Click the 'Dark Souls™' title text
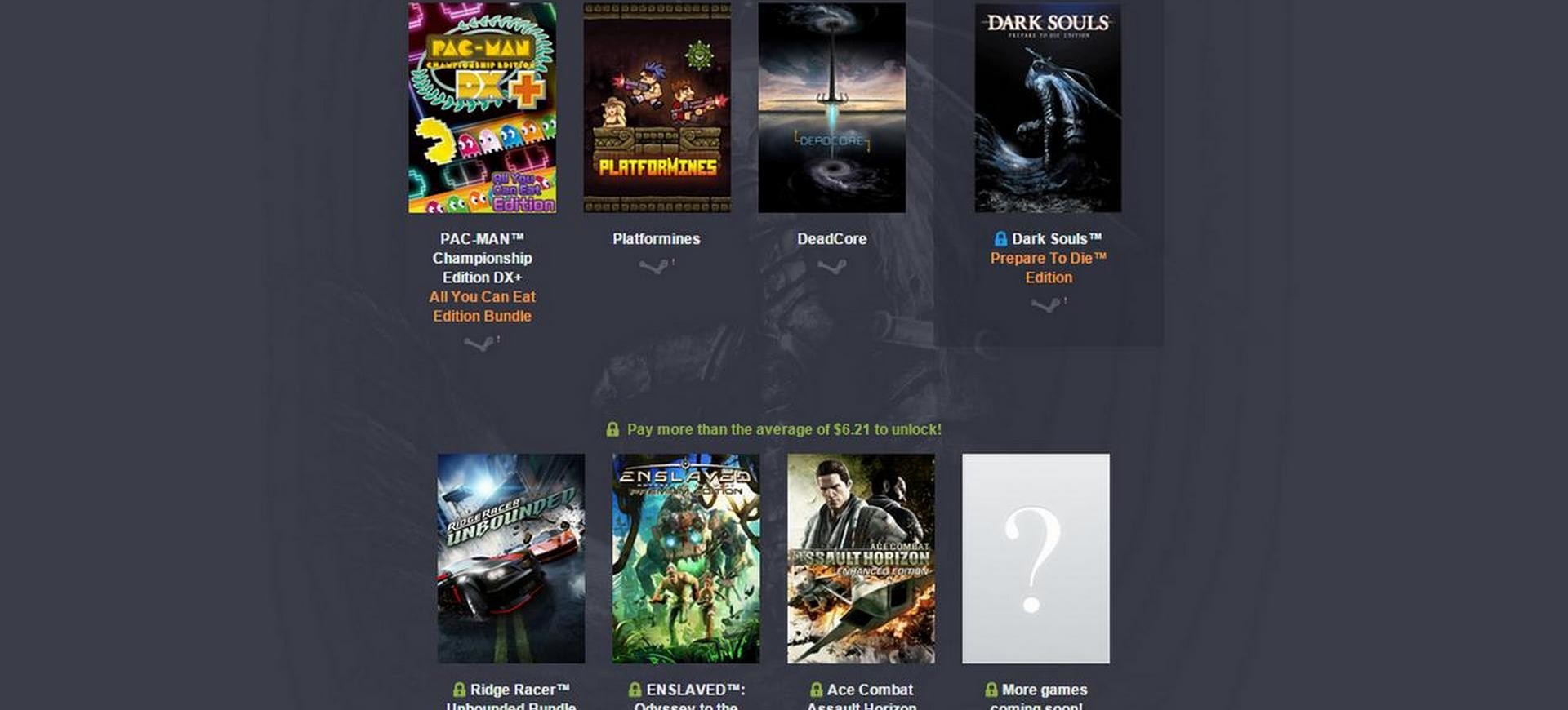 tap(1057, 239)
